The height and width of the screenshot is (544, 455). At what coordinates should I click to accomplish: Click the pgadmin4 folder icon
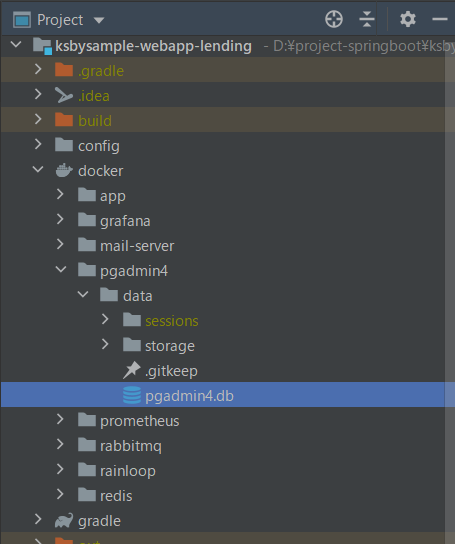87,270
